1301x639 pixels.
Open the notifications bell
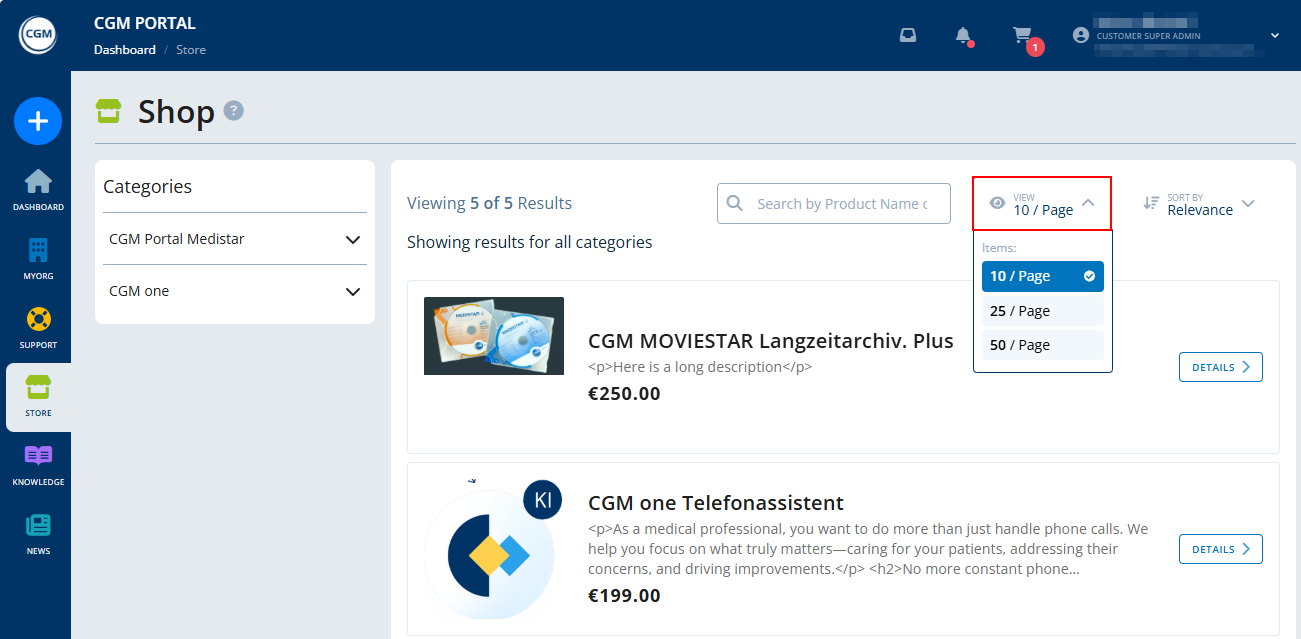point(963,36)
